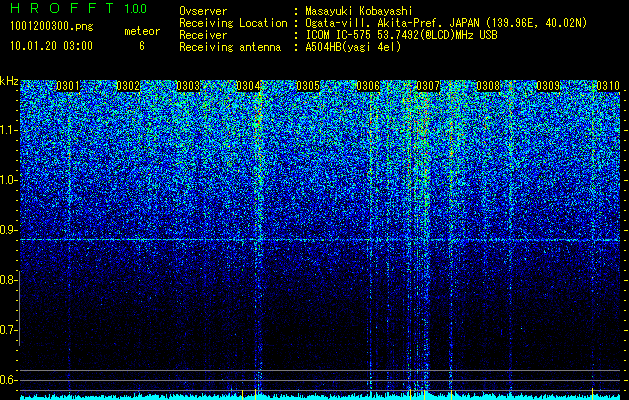The height and width of the screenshot is (400, 629).
Task: Select the antenna value A504HB(yagi 4el)
Action: point(353,47)
